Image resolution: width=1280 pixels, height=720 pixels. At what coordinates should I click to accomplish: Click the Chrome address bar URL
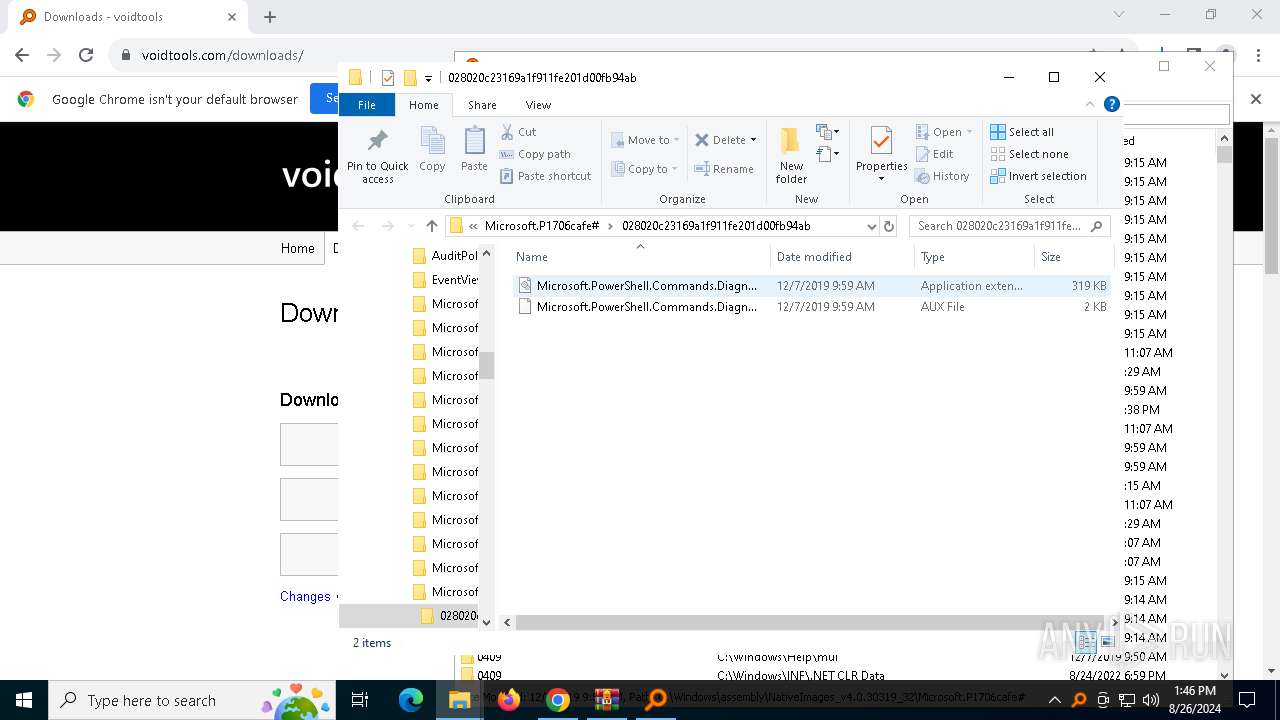coord(222,55)
